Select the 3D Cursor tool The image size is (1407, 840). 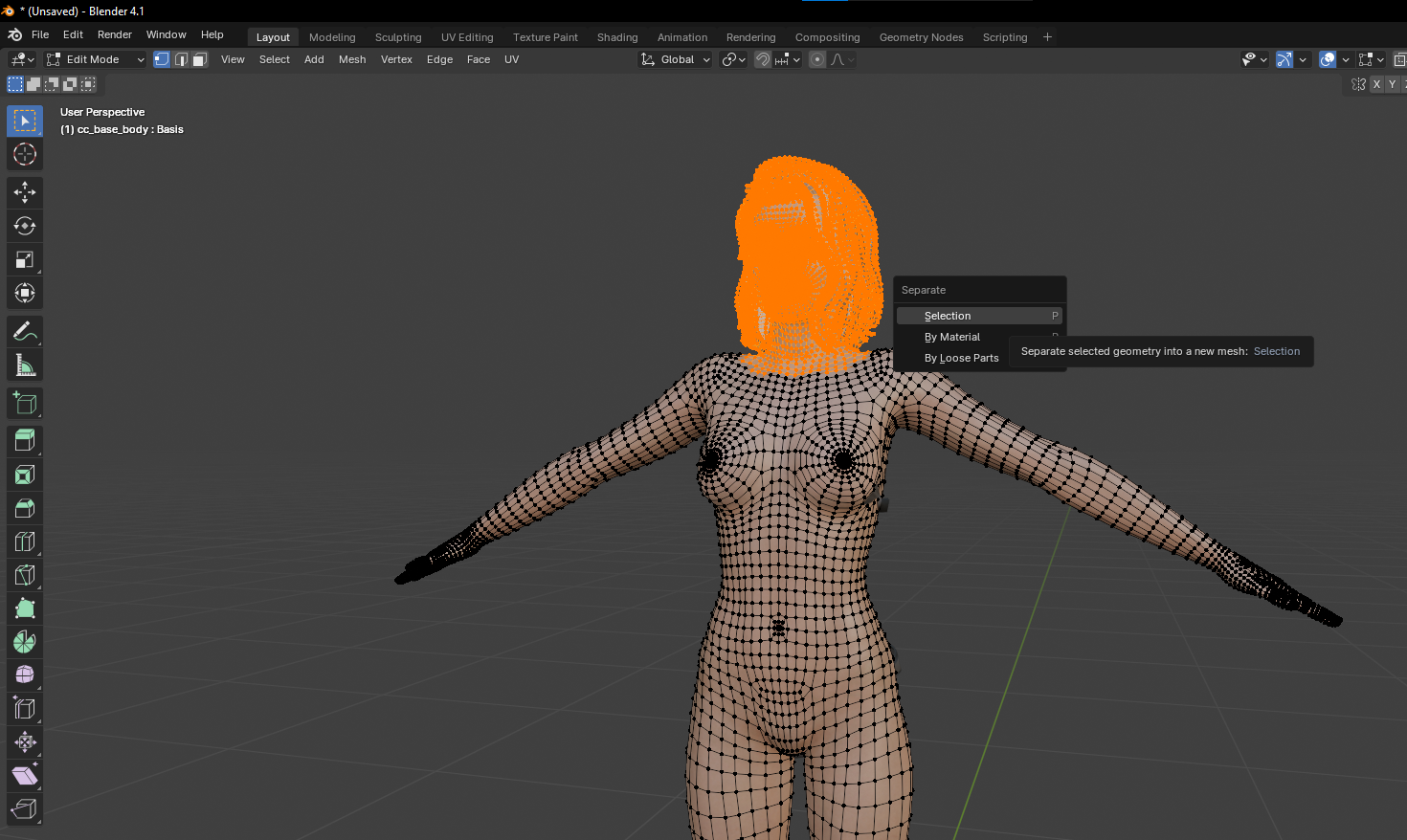(25, 154)
